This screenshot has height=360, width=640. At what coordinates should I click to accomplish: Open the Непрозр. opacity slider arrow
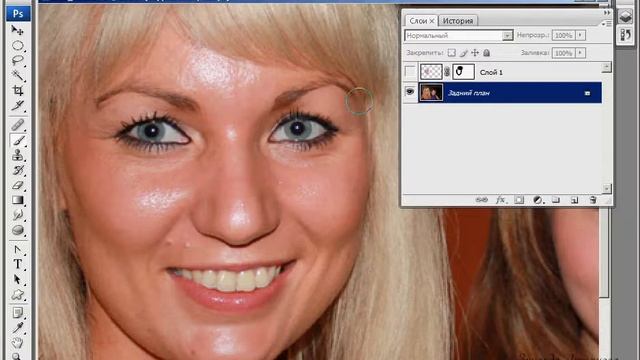(x=580, y=36)
